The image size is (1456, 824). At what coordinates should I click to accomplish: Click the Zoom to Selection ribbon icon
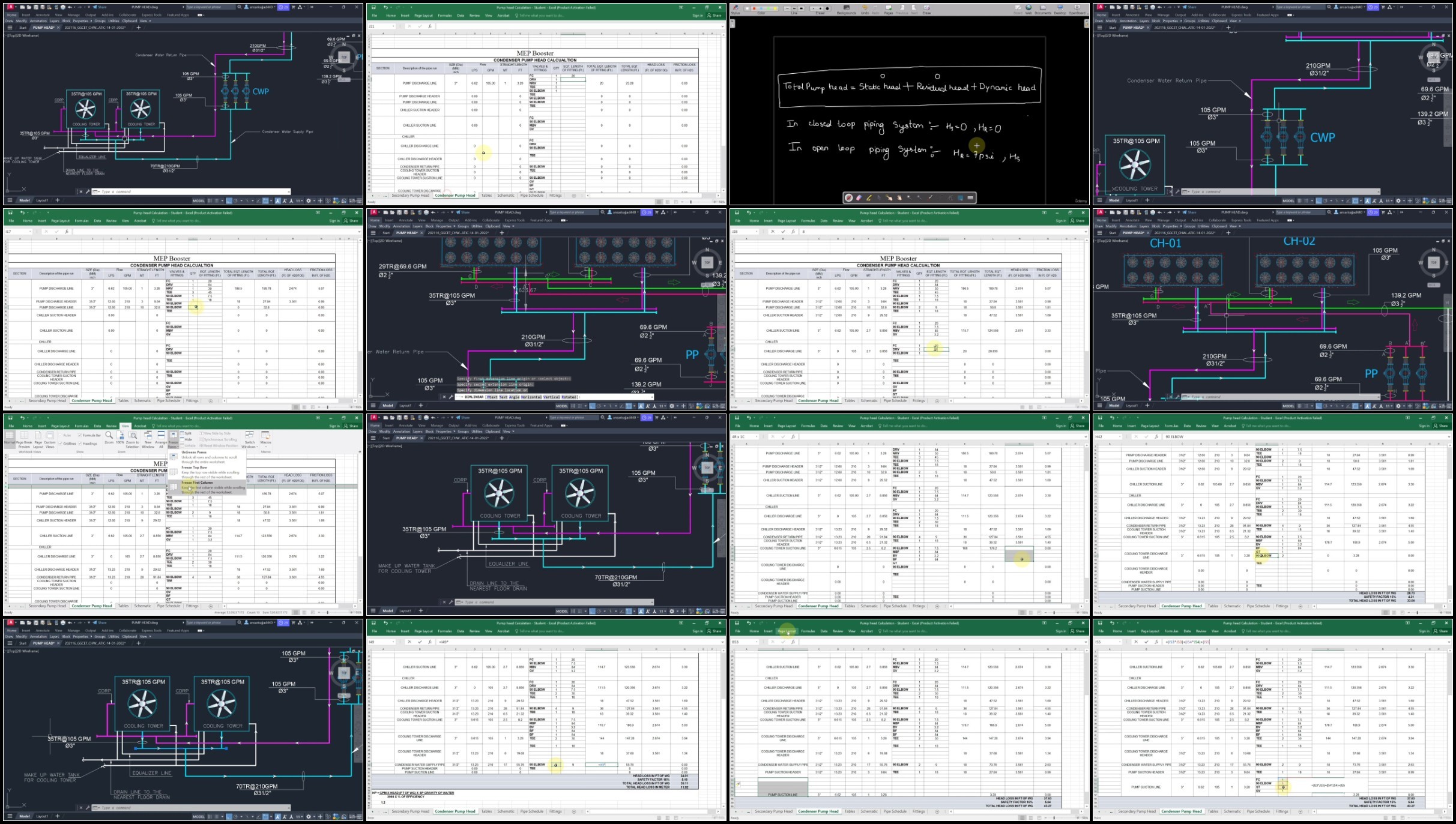(132, 439)
